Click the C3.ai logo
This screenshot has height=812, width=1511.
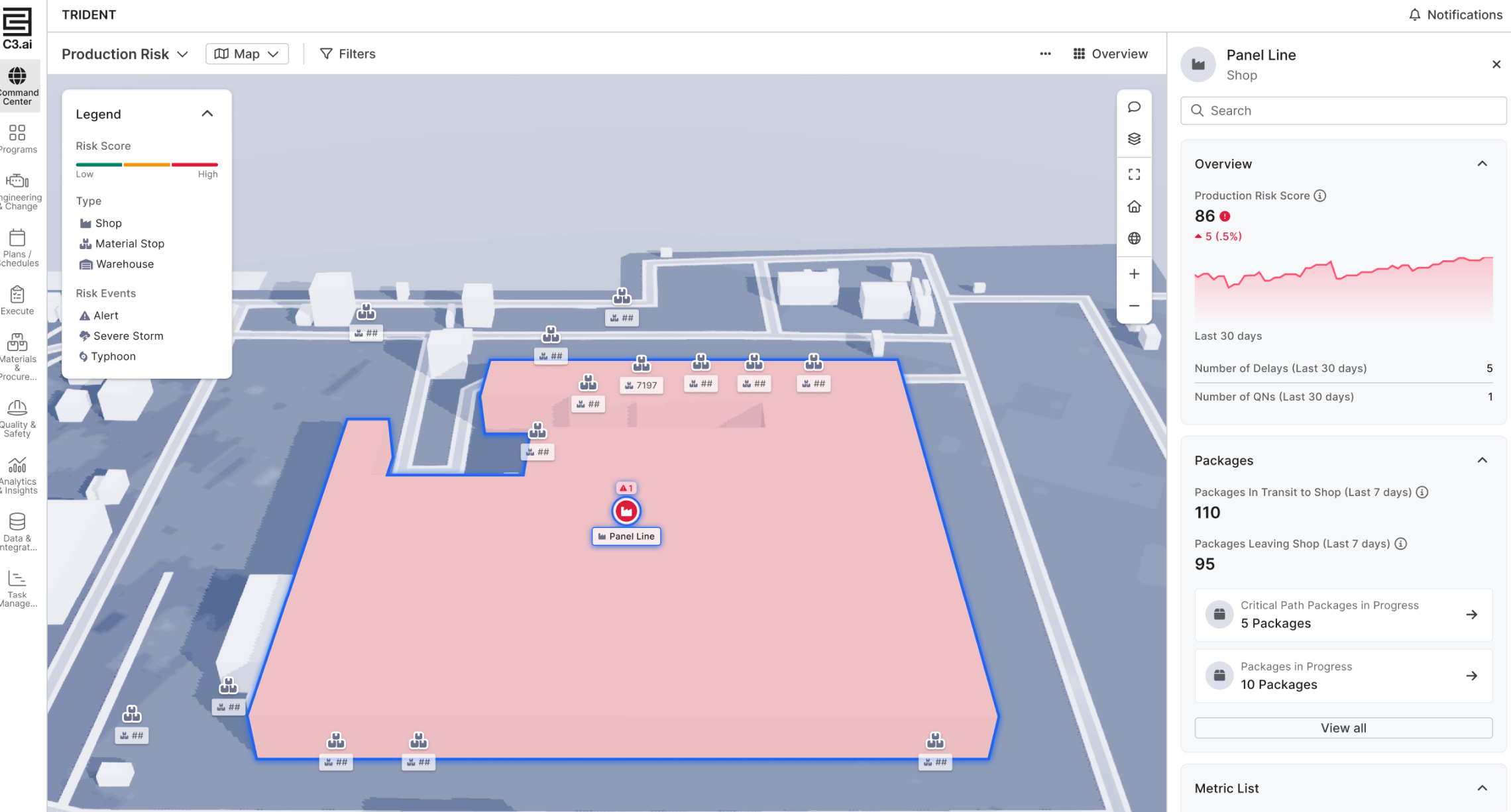17,28
